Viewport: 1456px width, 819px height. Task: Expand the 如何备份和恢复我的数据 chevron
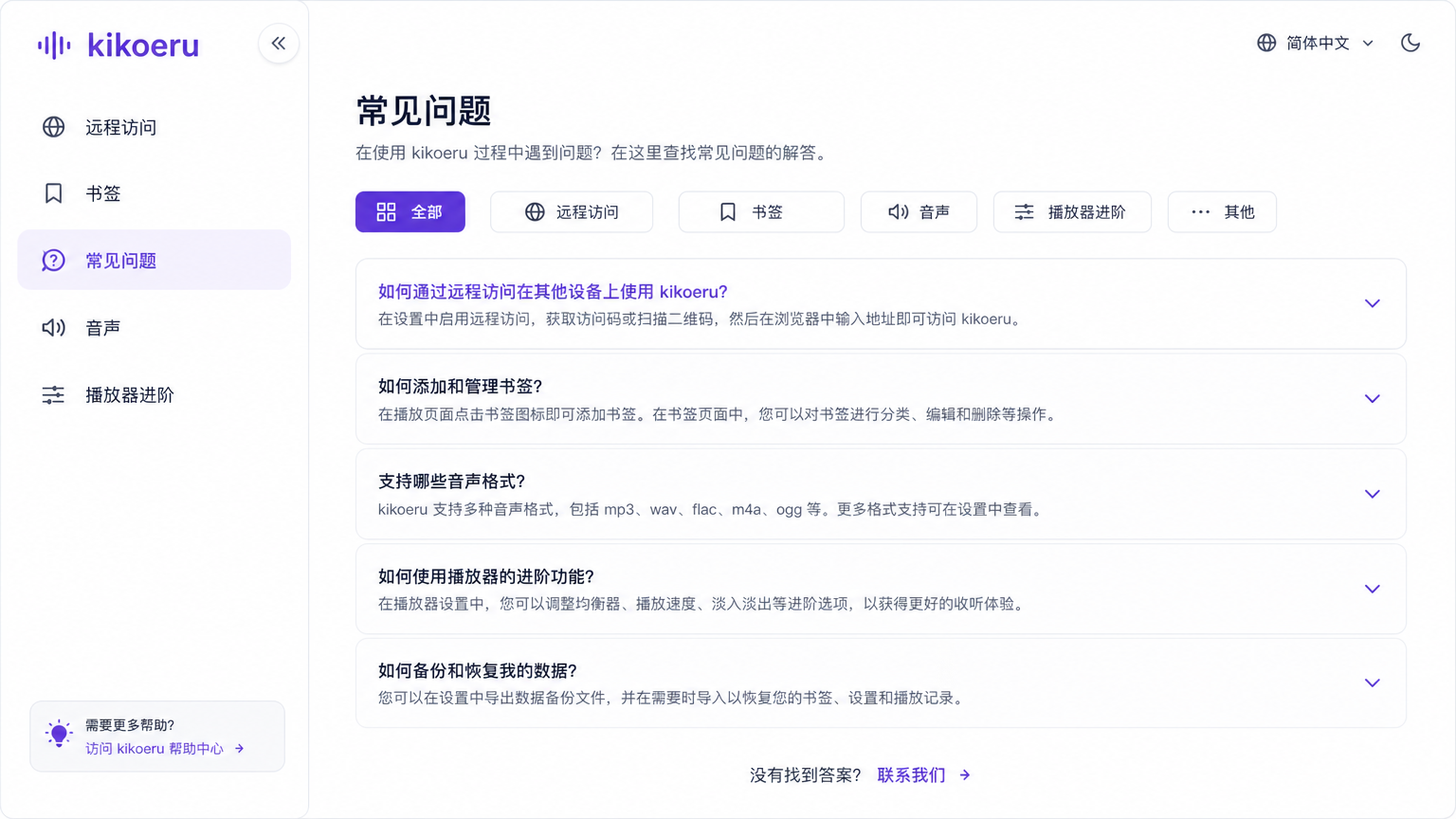1372,682
